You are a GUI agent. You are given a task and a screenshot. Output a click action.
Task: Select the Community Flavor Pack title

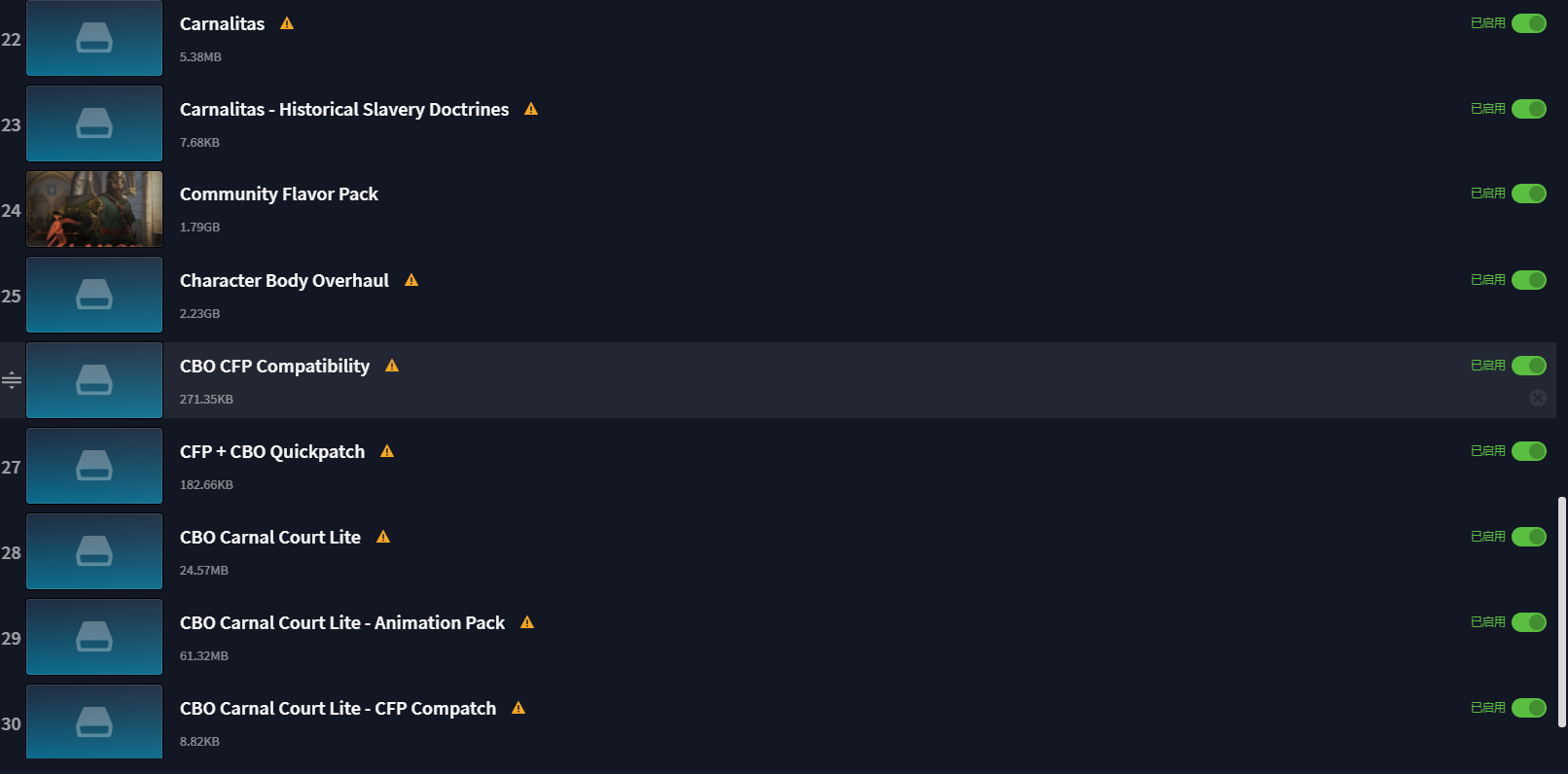(x=279, y=194)
